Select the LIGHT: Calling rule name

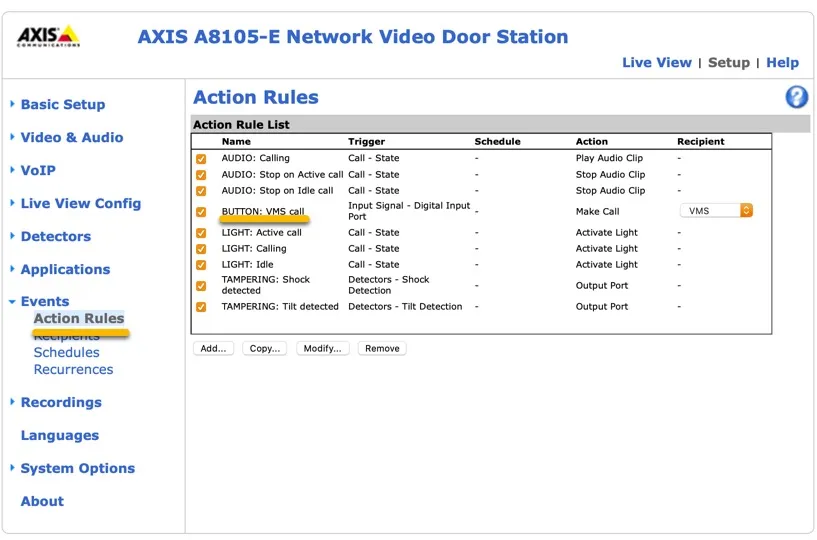pyautogui.click(x=254, y=249)
